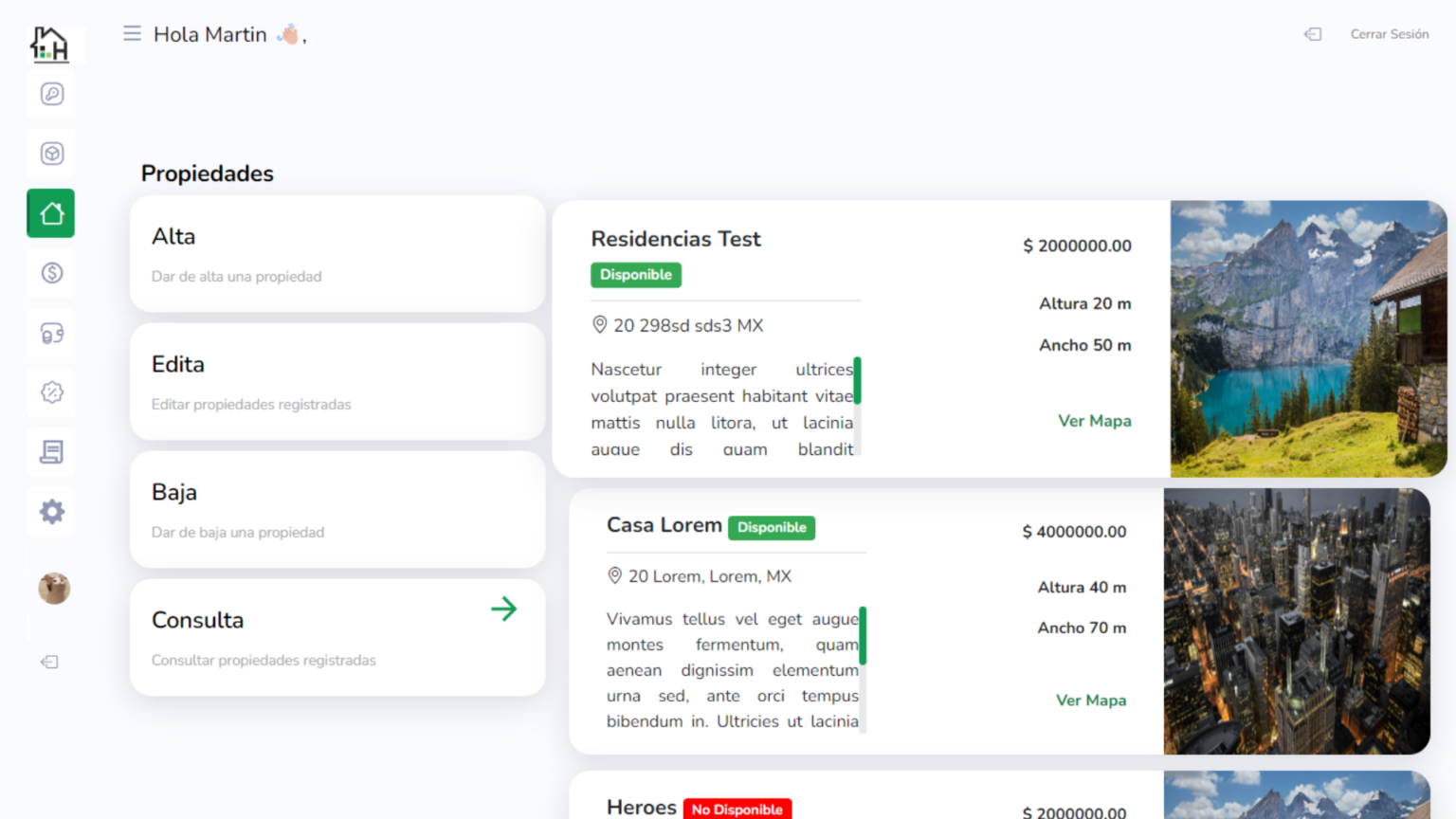This screenshot has width=1456, height=819.
Task: Click the green arrow on Consulta card
Action: [504, 609]
